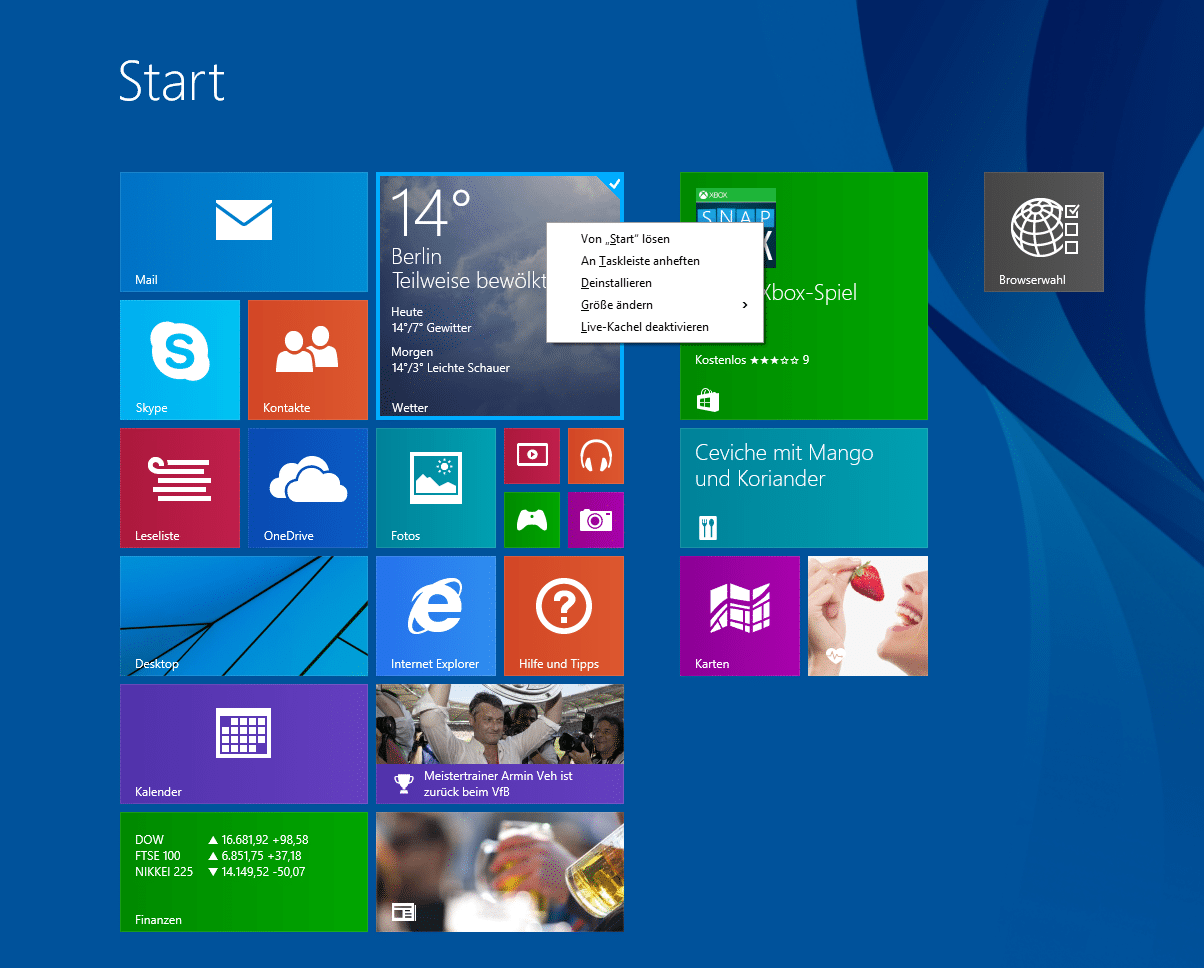Open the Hilfe und Tipps tile
Viewport: 1204px width, 968px height.
click(564, 616)
